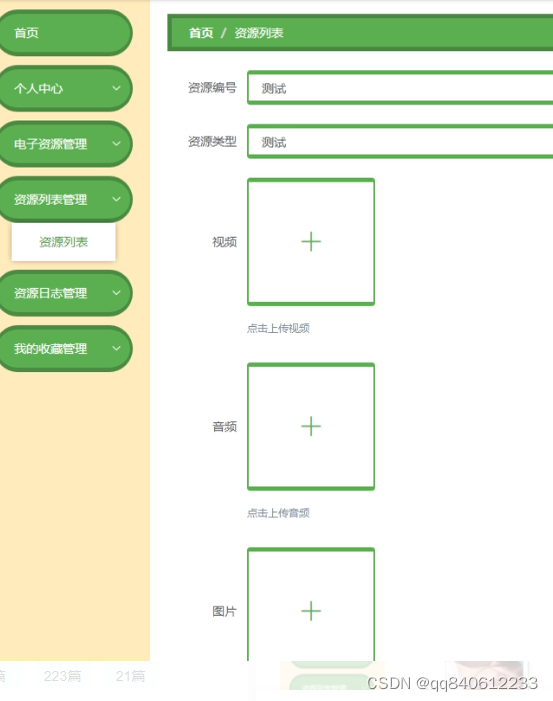Expand the 我的收藏管理 chevron arrow
The width and height of the screenshot is (553, 701).
tap(116, 348)
